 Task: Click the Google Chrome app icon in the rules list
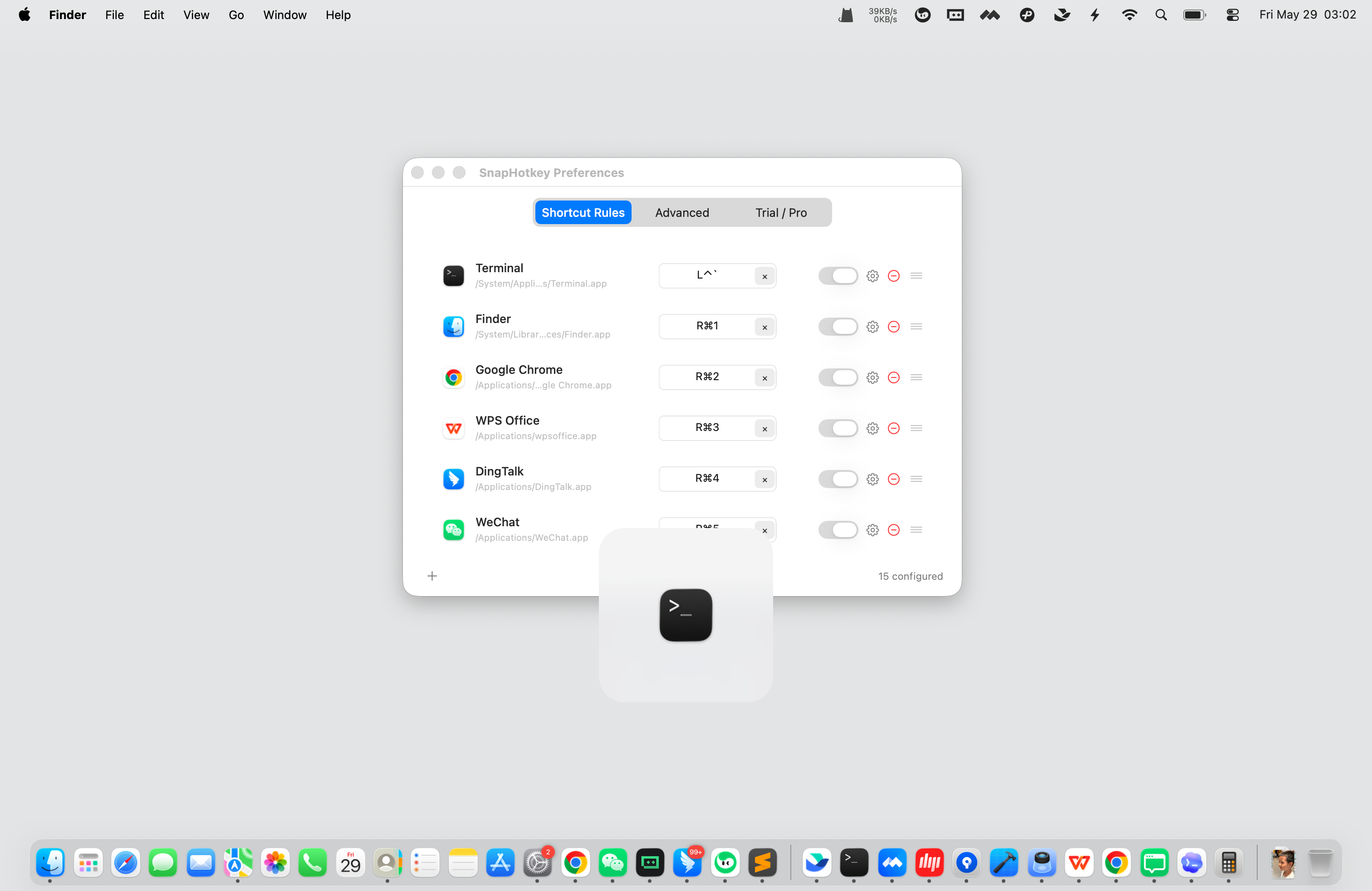click(453, 377)
